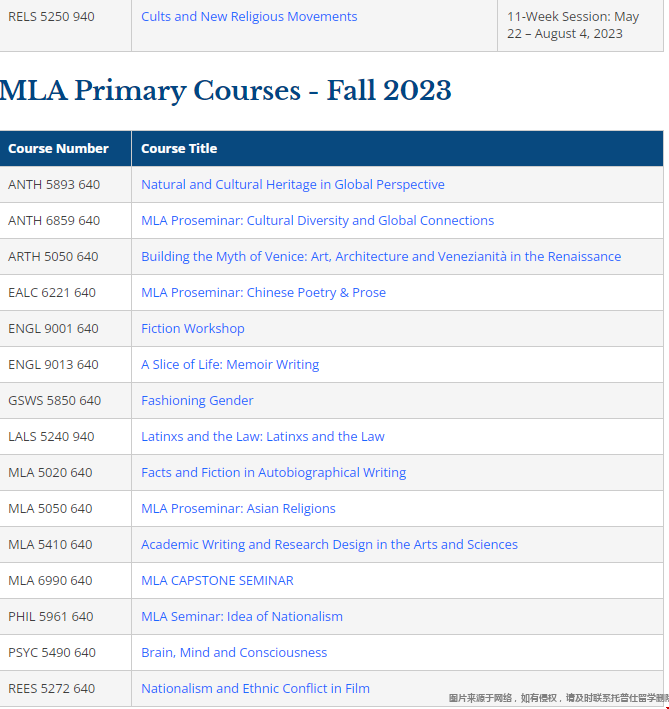This screenshot has height=709, width=669.
Task: Select MLA Proseminar: Asian Religions link
Action: (x=238, y=509)
